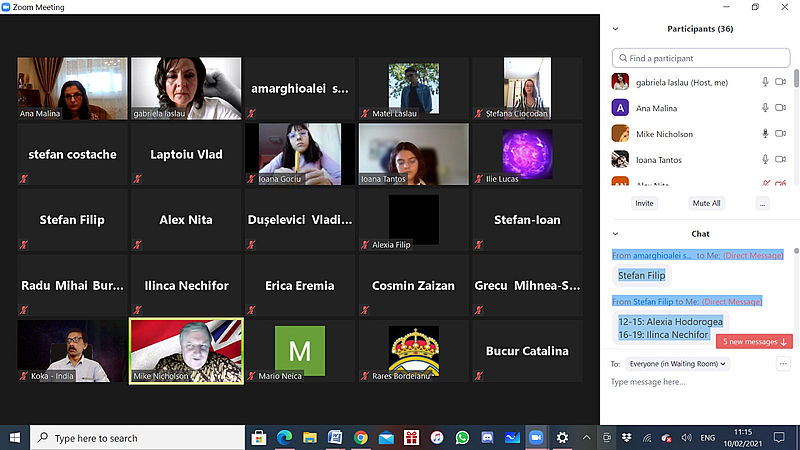Click Ana Malina's camera icon in participants list
This screenshot has width=800, height=450.
[781, 108]
